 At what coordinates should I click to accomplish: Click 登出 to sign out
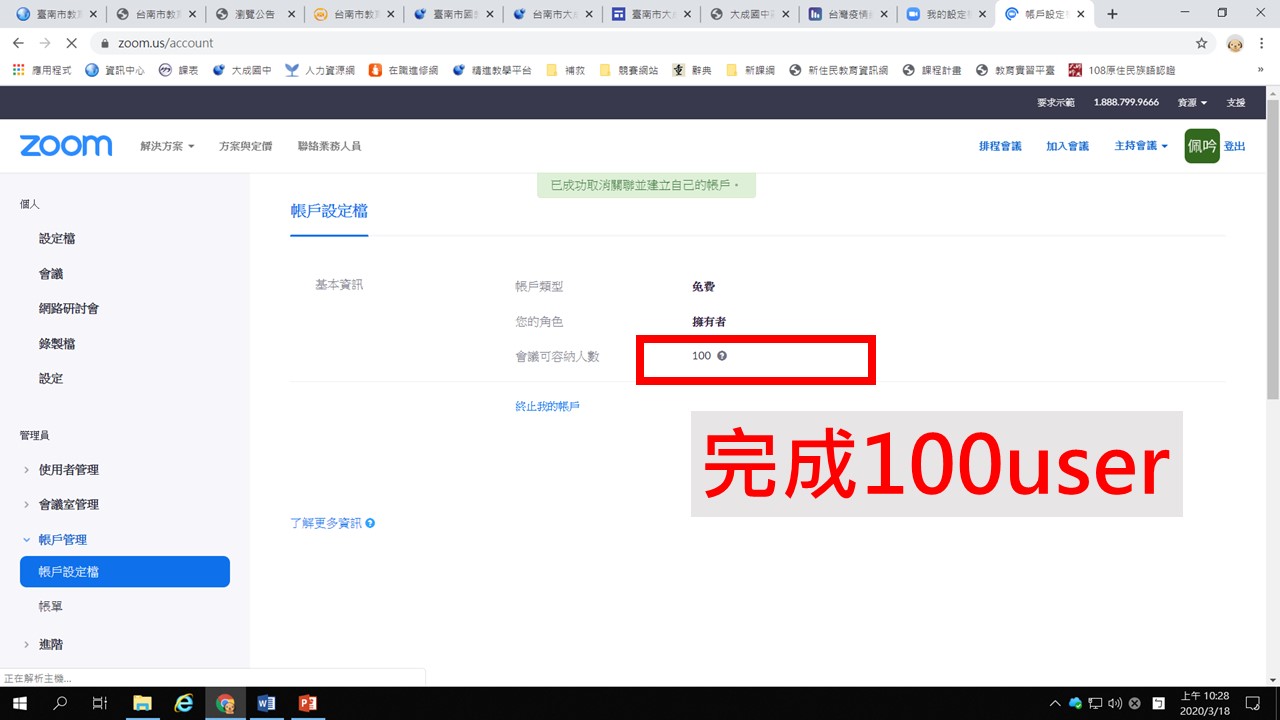click(x=1235, y=146)
